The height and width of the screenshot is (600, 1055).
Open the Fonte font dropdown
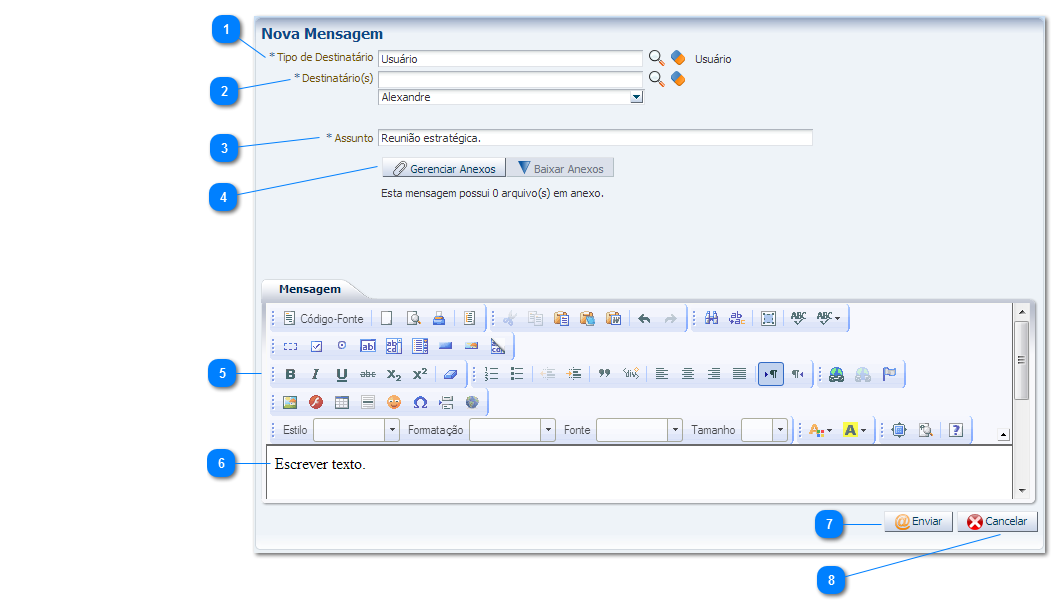click(x=676, y=430)
